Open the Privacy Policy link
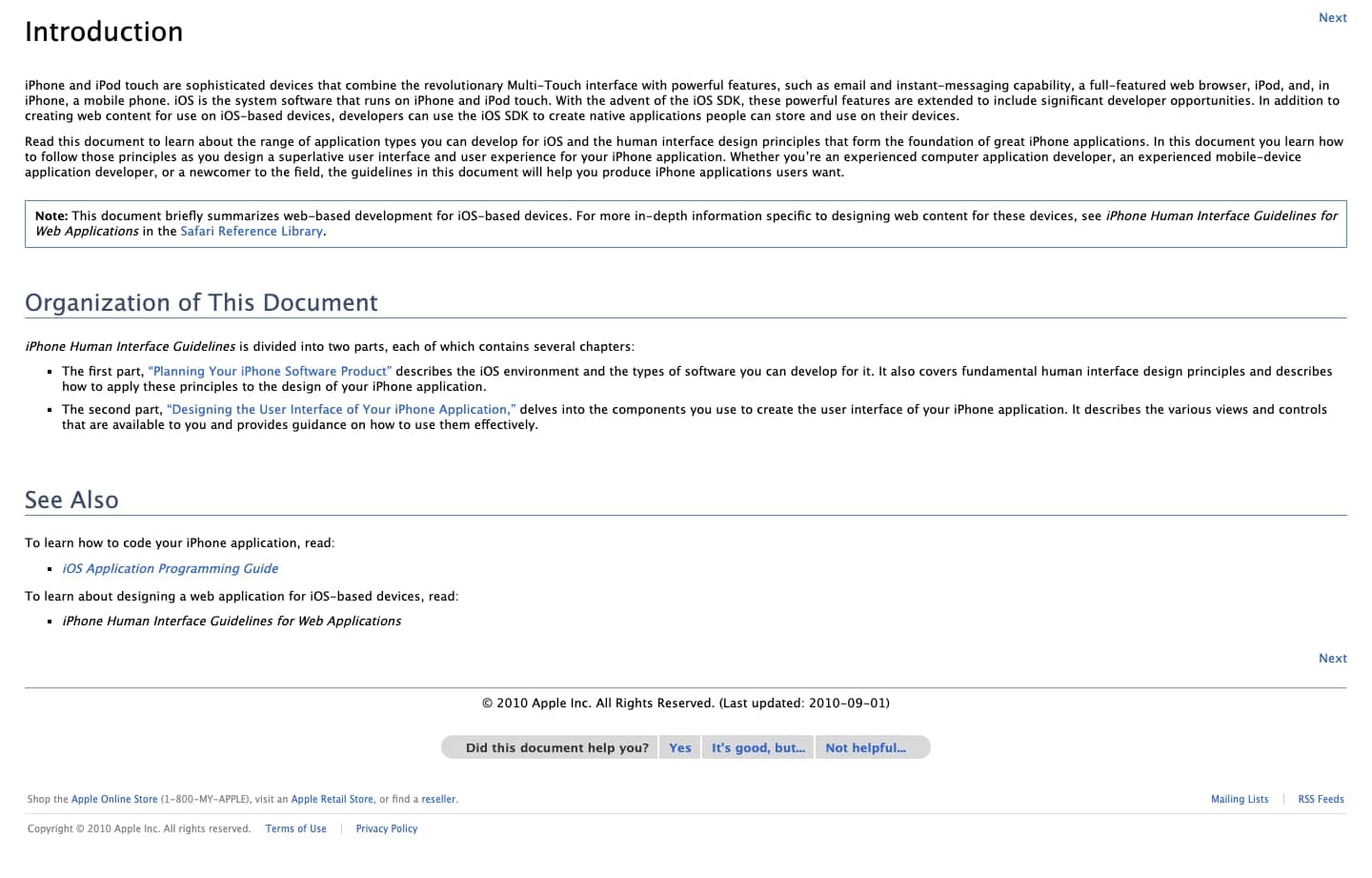The height and width of the screenshot is (878, 1372). coord(386,829)
